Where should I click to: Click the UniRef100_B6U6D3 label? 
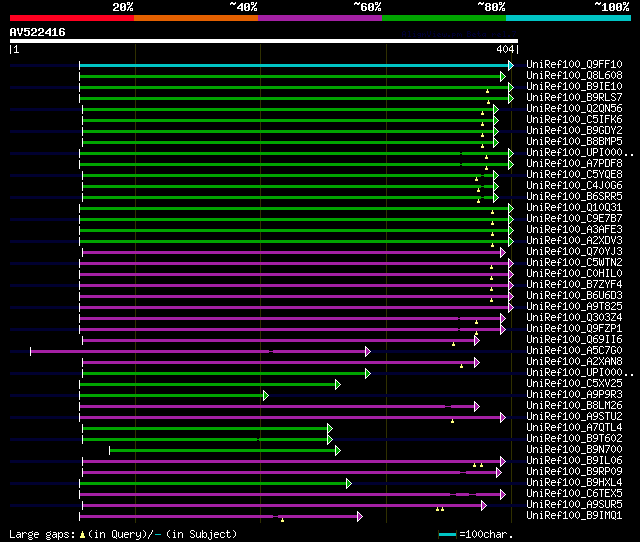click(574, 296)
